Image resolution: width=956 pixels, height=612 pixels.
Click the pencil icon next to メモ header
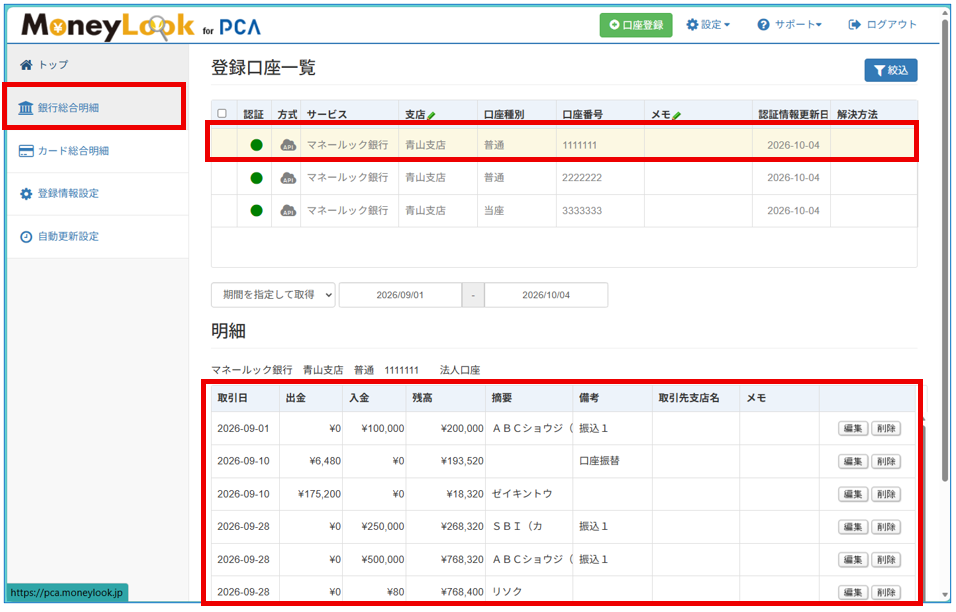point(677,115)
